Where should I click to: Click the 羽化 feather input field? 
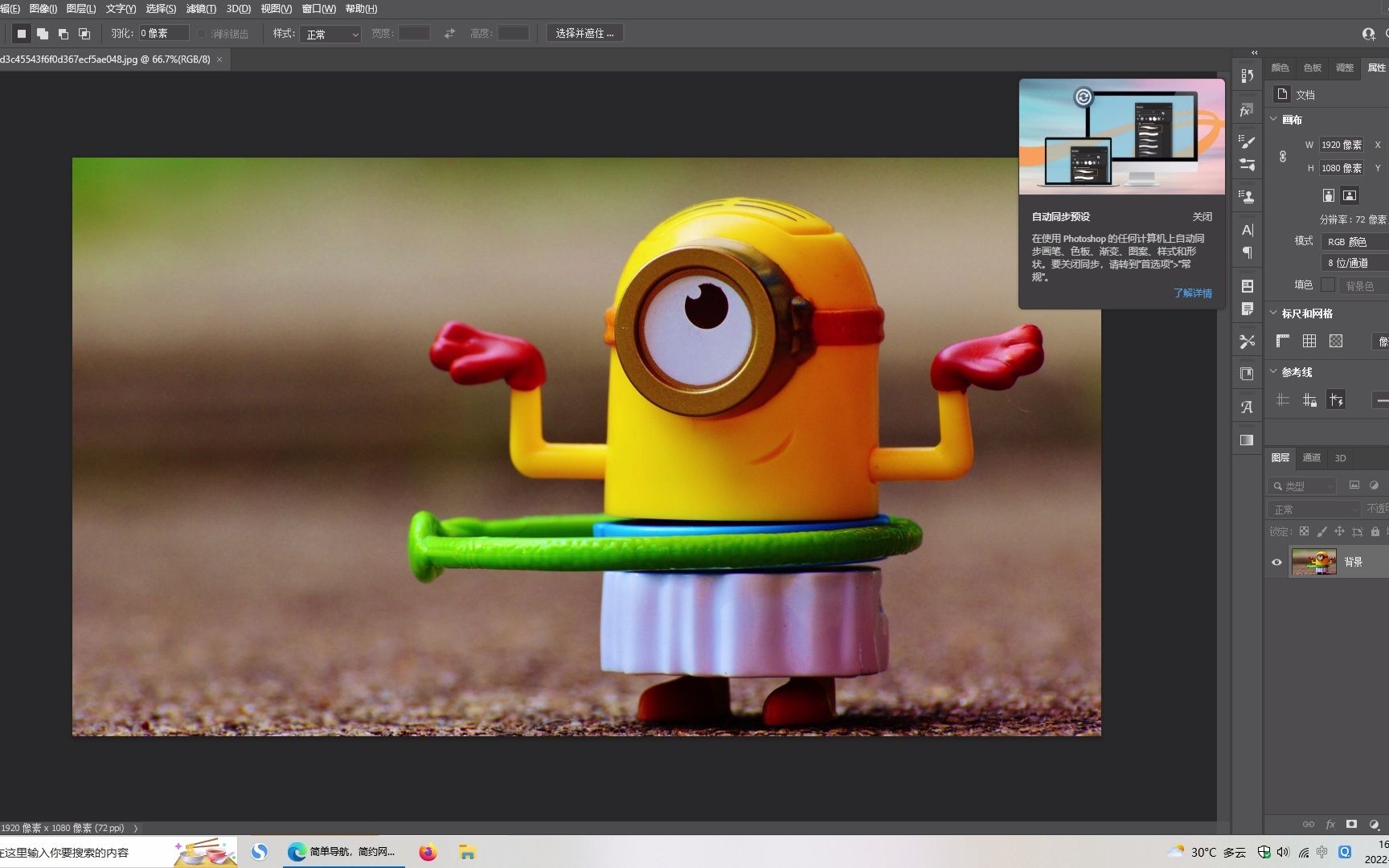point(164,33)
